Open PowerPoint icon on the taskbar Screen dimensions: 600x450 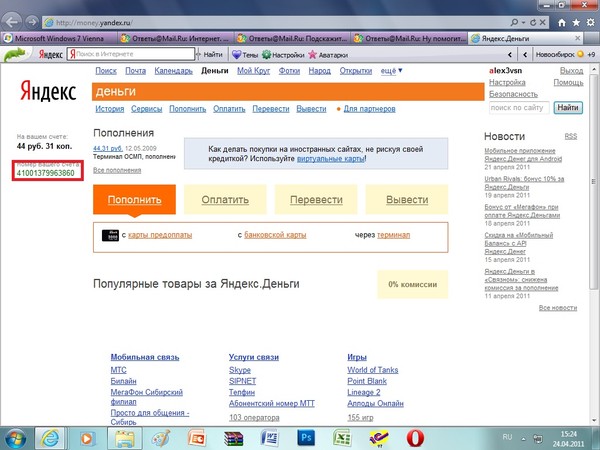[197, 439]
